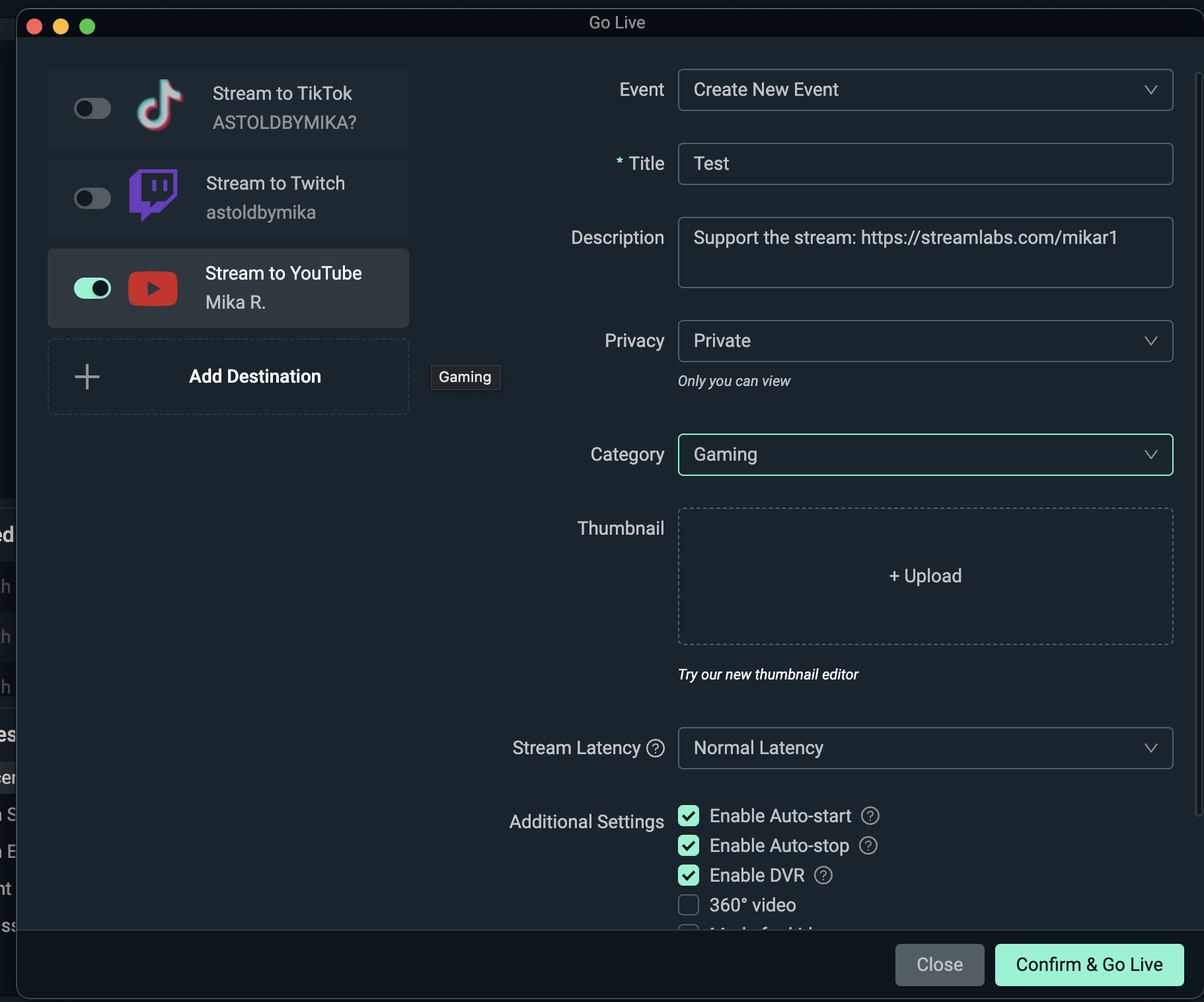Open the Privacy dropdown
The width and height of the screenshot is (1204, 1002).
point(924,341)
